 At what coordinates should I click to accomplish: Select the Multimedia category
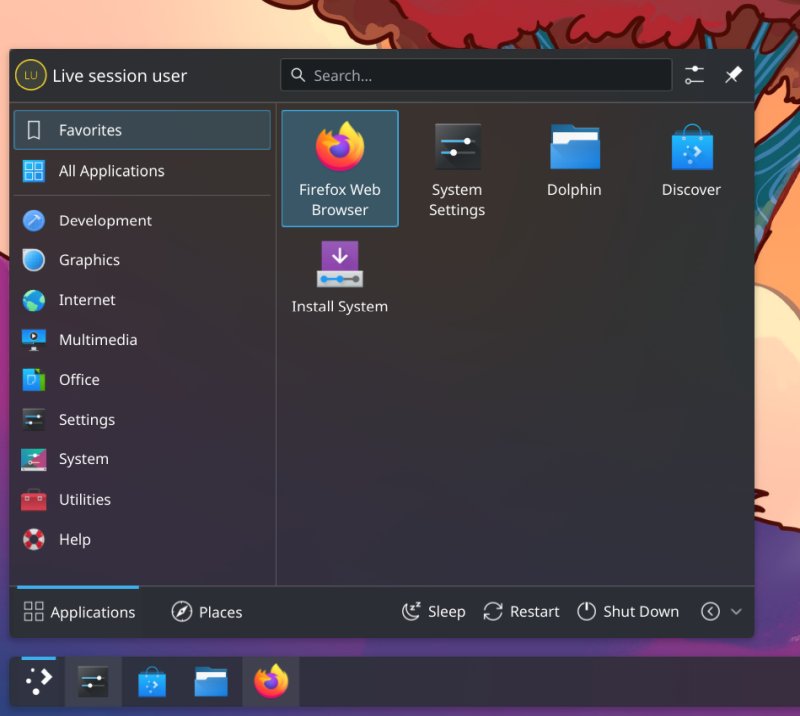click(98, 340)
